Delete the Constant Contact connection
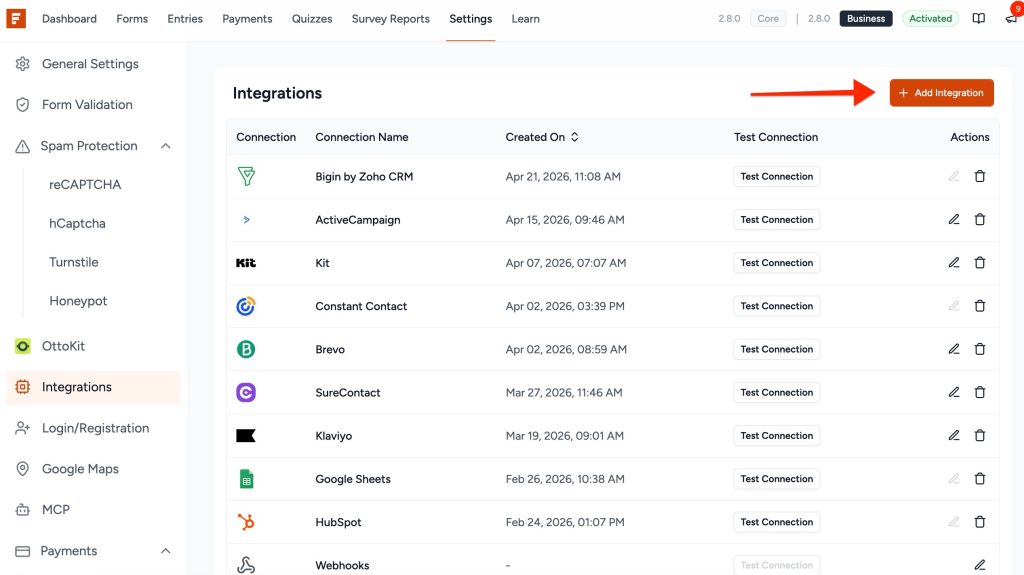Viewport: 1024px width, 575px height. (x=980, y=306)
